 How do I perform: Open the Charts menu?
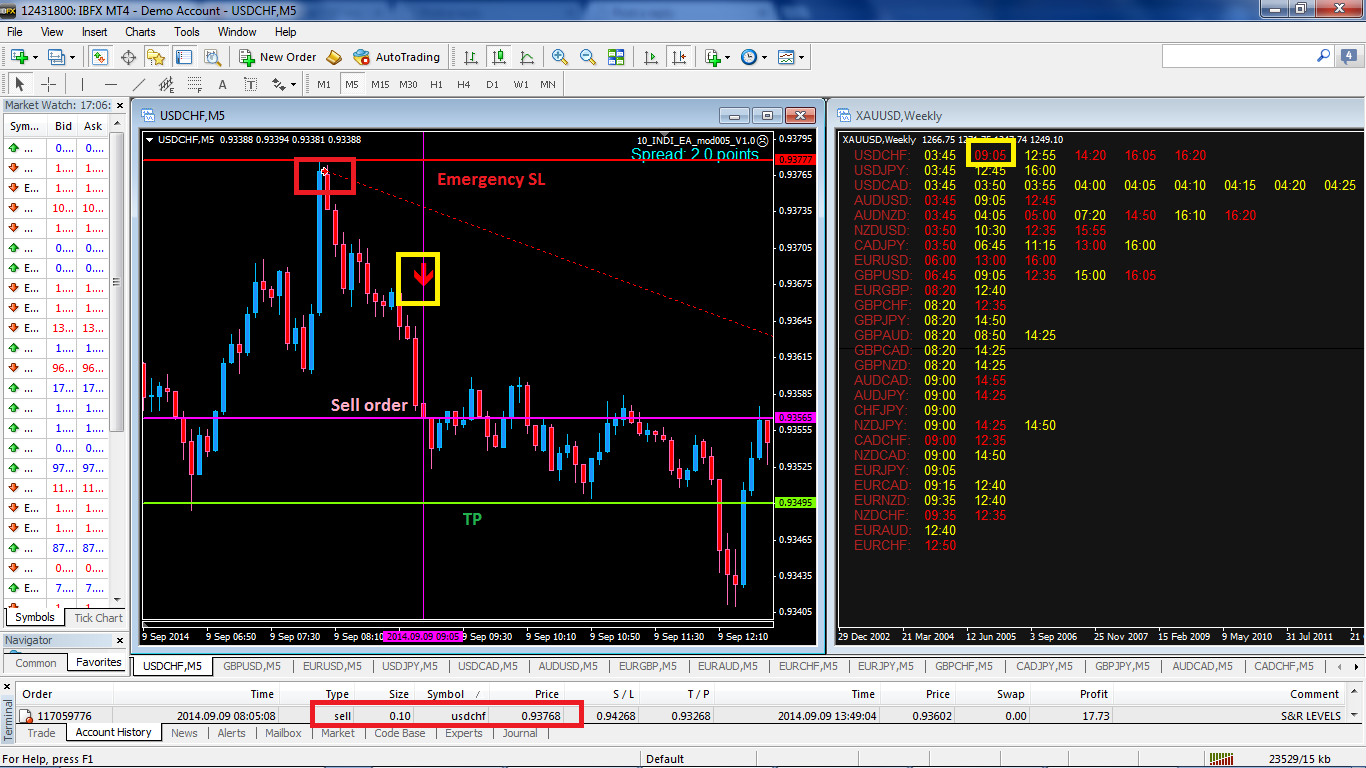pos(140,32)
